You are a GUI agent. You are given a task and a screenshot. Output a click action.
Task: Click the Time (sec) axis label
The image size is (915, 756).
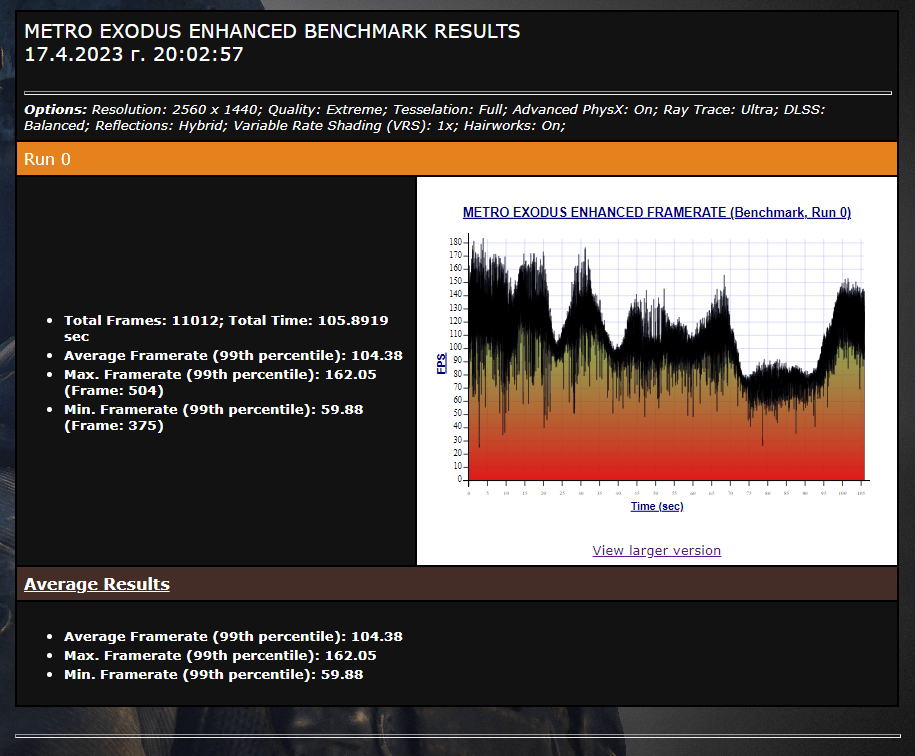coord(656,506)
